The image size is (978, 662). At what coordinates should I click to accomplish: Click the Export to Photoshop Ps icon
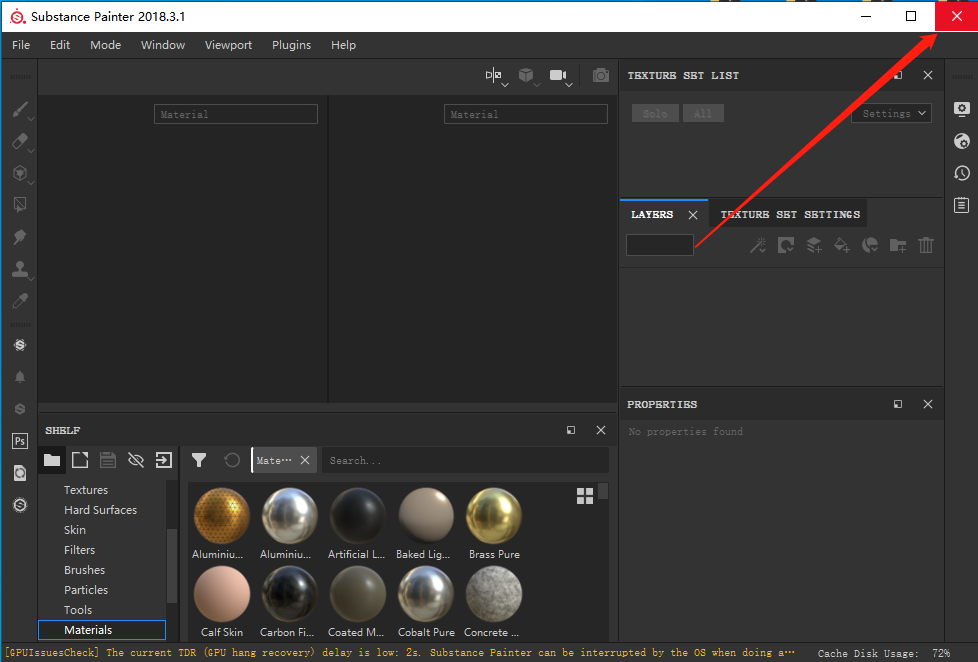point(20,441)
